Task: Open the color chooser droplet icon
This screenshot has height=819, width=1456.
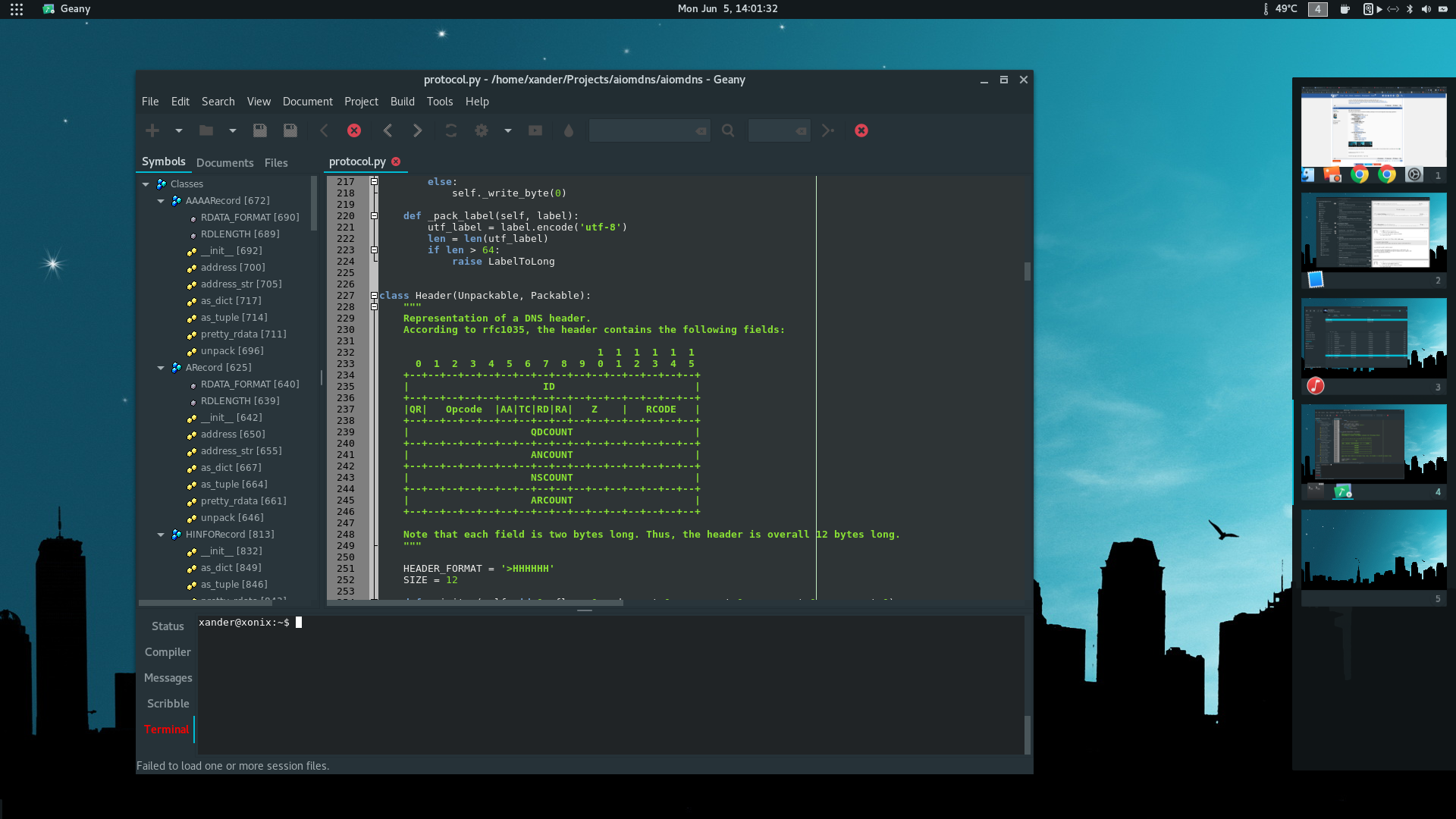Action: point(569,130)
